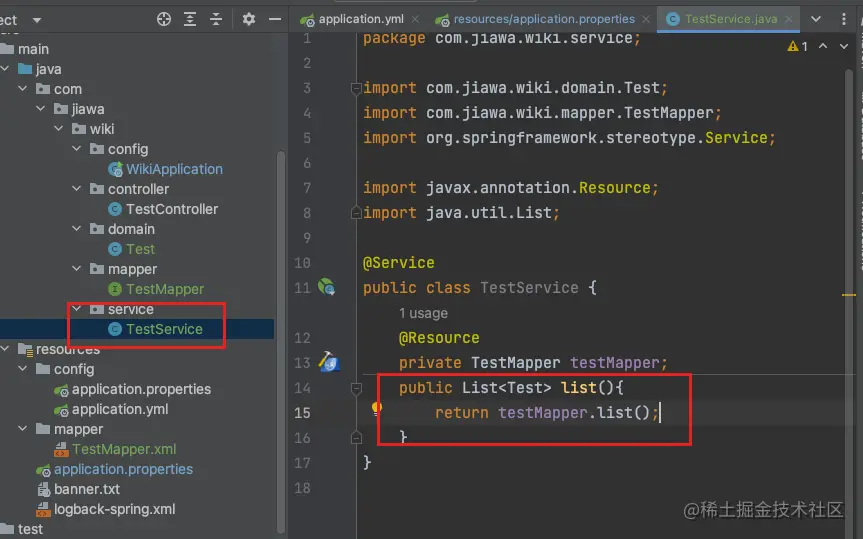
Task: Click line number 15 in gutter
Action: click(302, 413)
